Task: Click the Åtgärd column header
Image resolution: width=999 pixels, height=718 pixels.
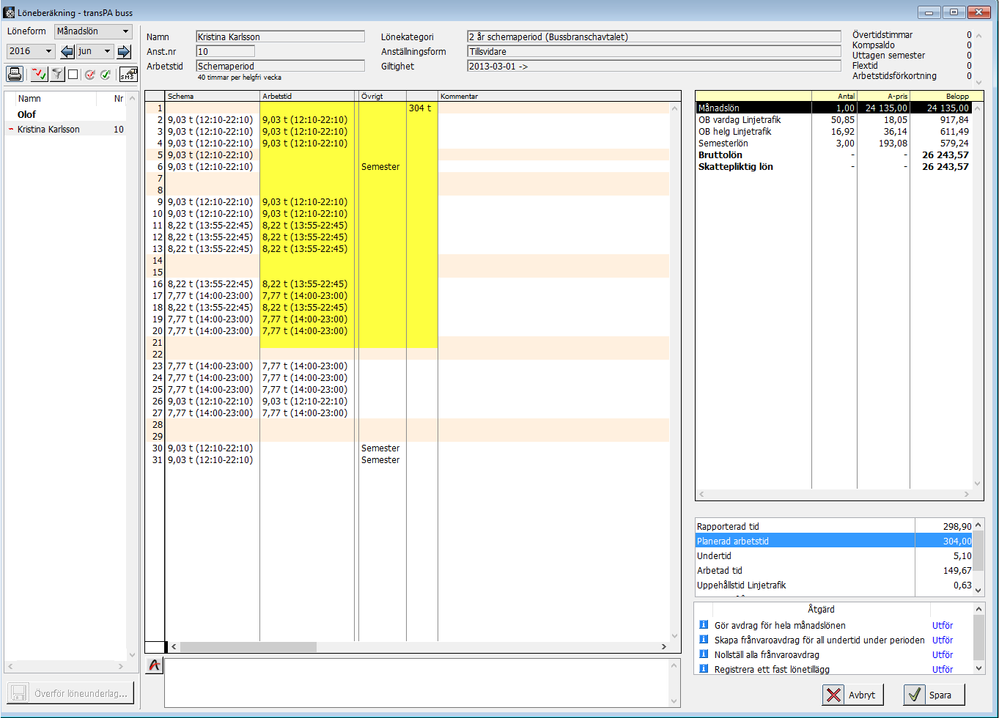Action: [821, 610]
